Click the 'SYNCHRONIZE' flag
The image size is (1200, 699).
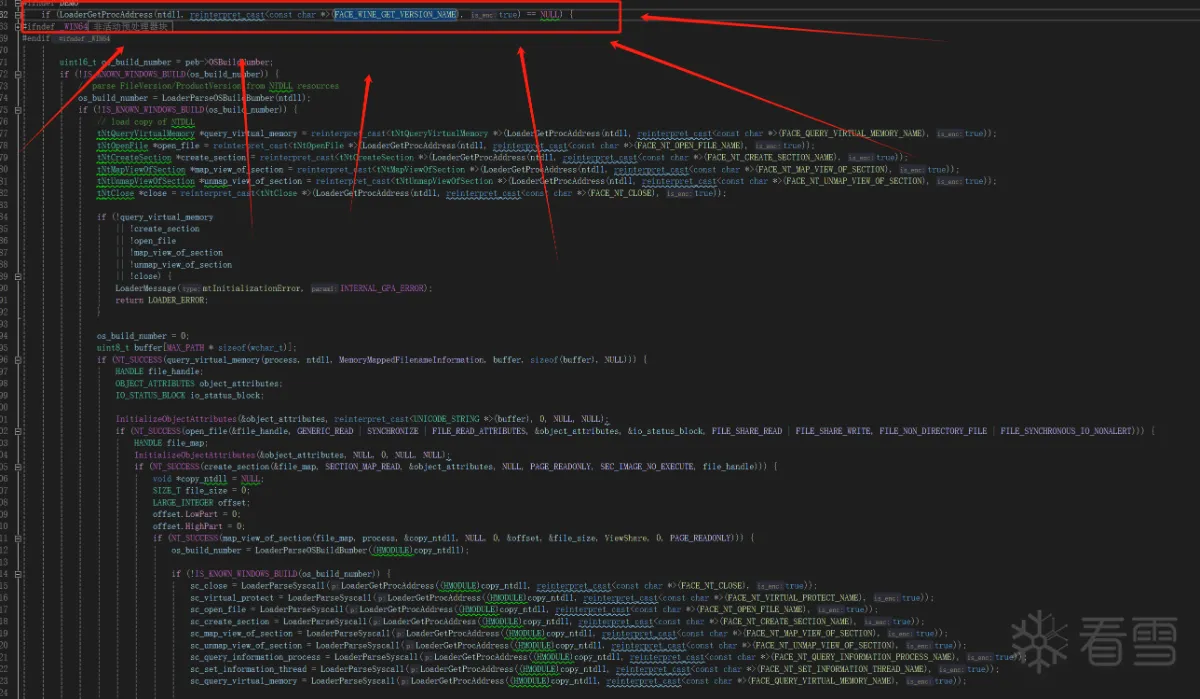click(x=393, y=431)
